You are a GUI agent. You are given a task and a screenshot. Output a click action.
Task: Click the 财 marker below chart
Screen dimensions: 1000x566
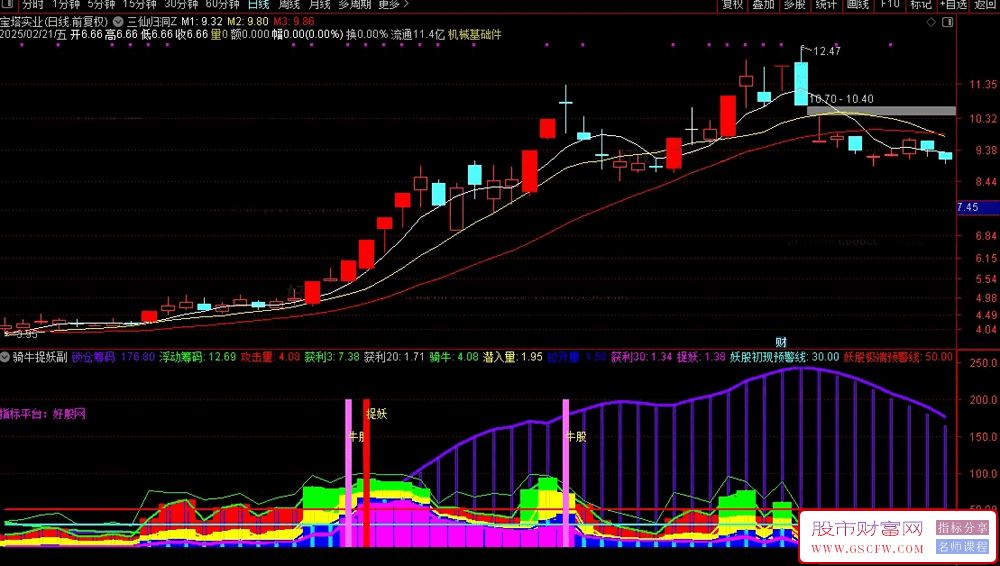(781, 342)
